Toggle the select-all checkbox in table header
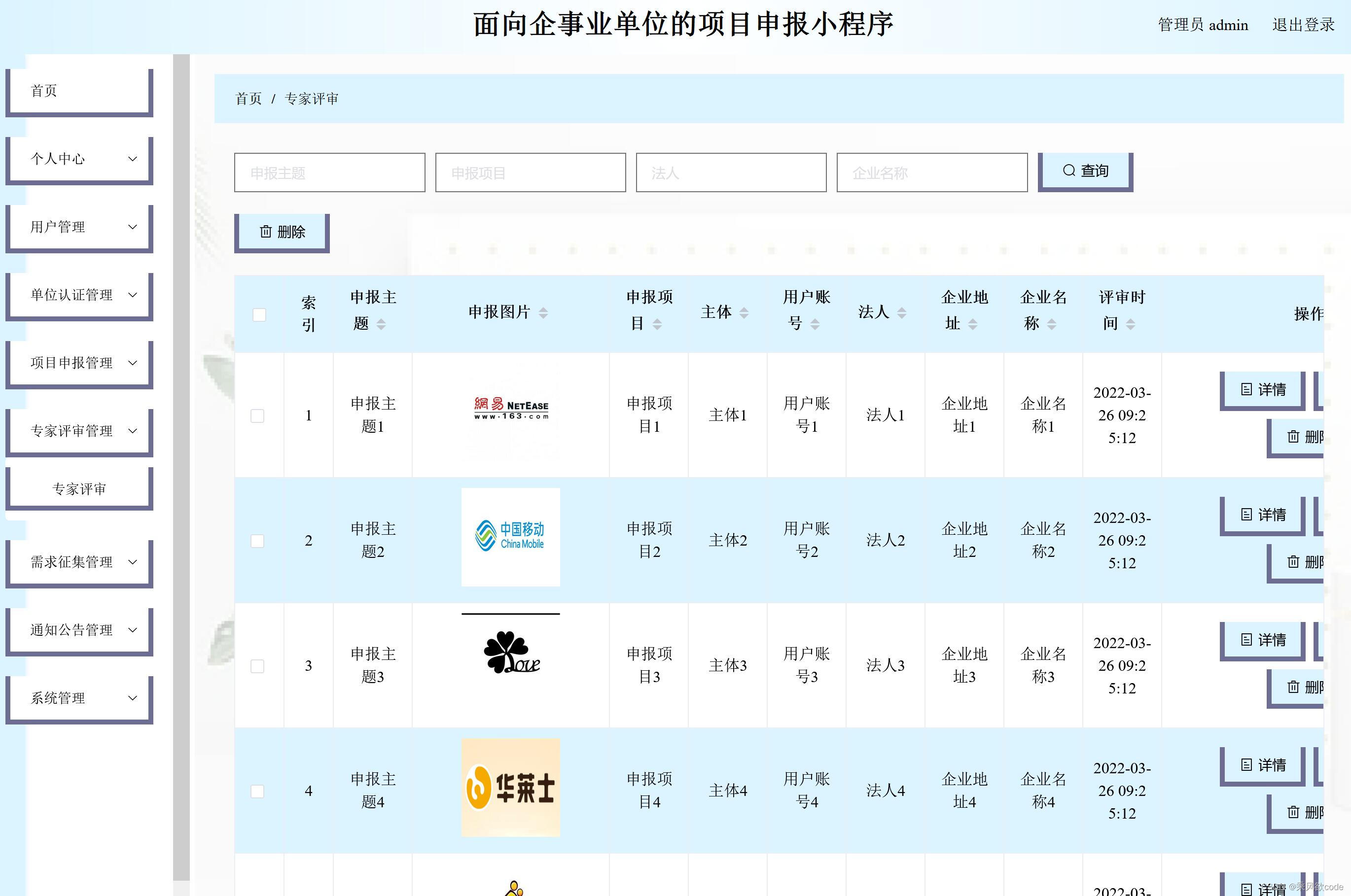The width and height of the screenshot is (1351, 896). coord(259,315)
